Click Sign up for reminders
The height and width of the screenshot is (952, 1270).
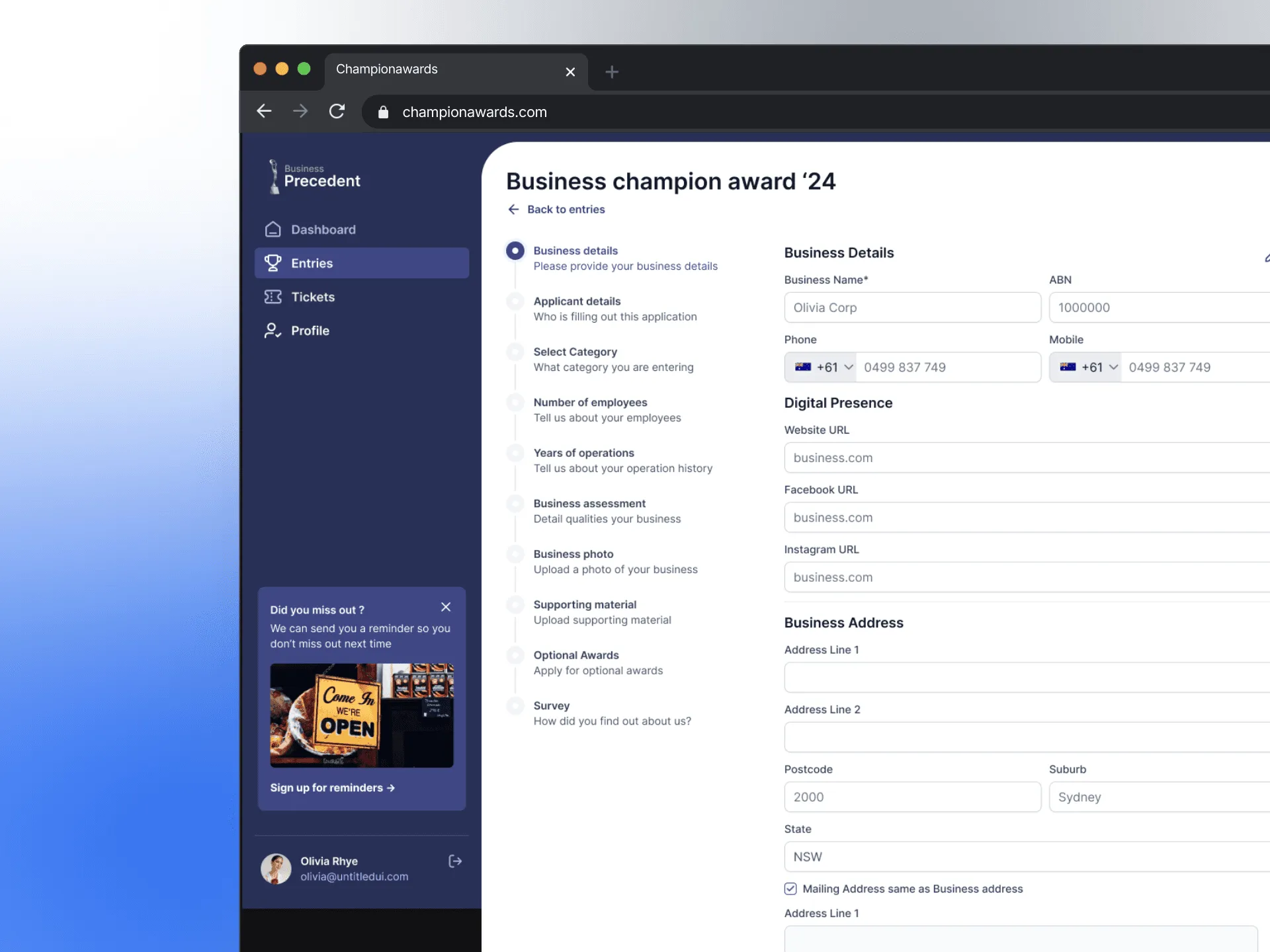point(333,787)
